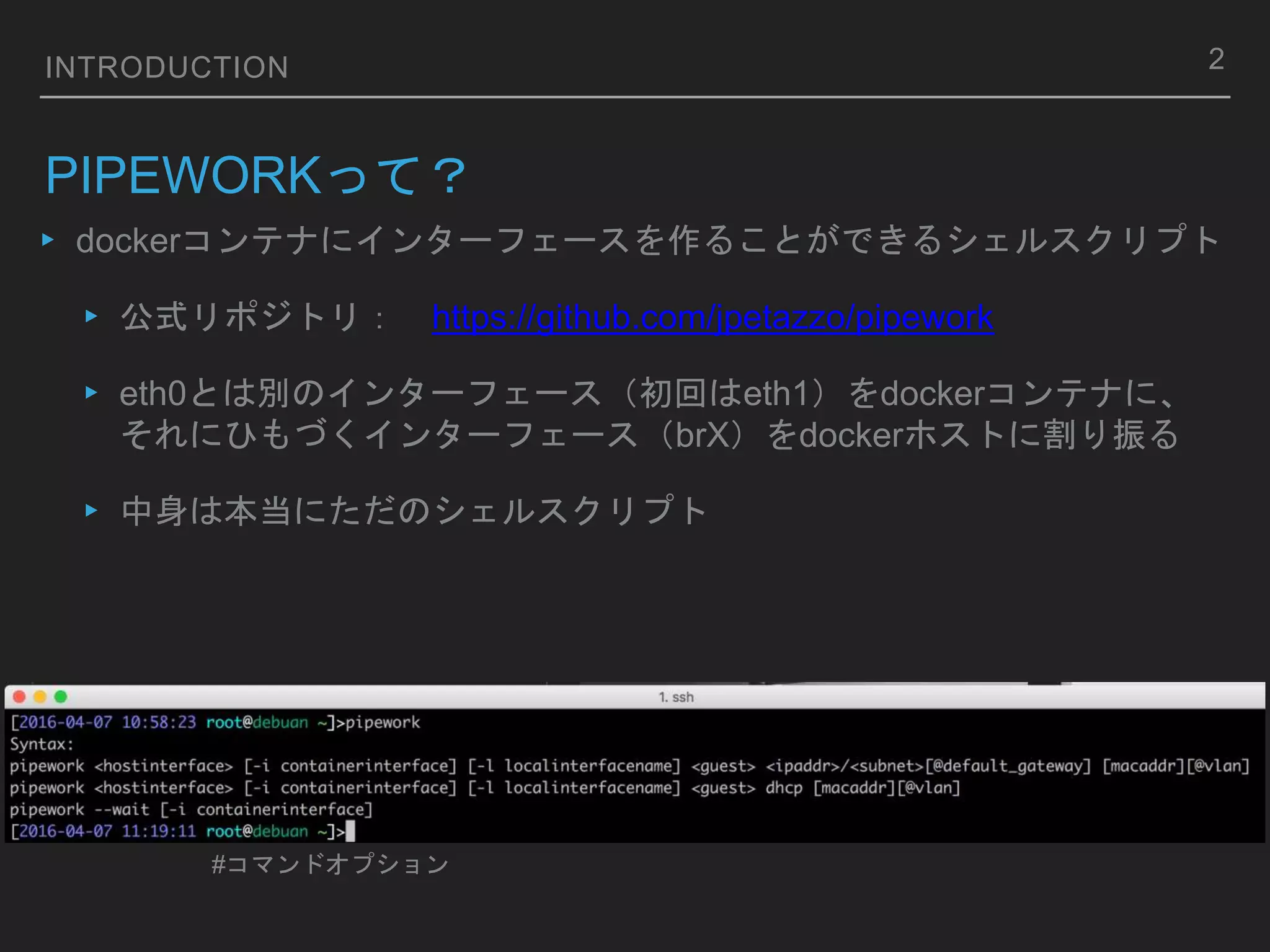This screenshot has width=1270, height=952.
Task: Click the 'Syntax:' line in the terminal
Action: (42, 744)
